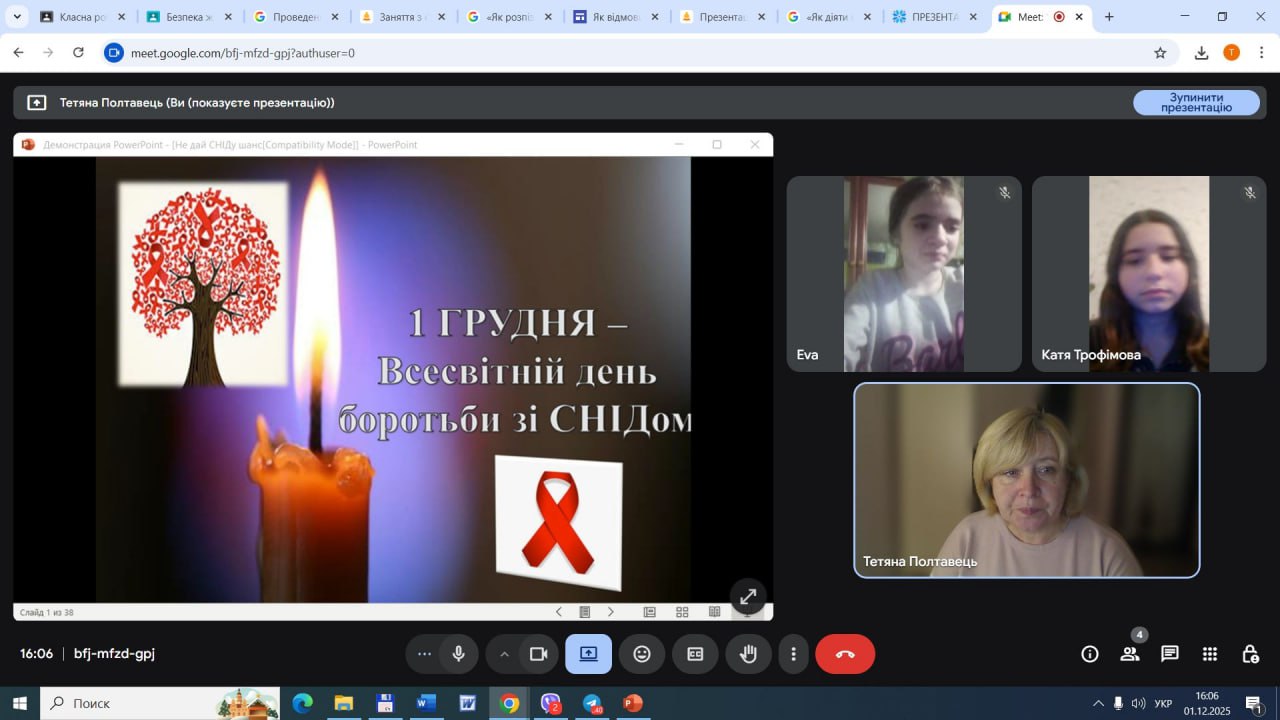The width and height of the screenshot is (1280, 720).
Task: Hang up with the red leave-call button
Action: [x=845, y=654]
